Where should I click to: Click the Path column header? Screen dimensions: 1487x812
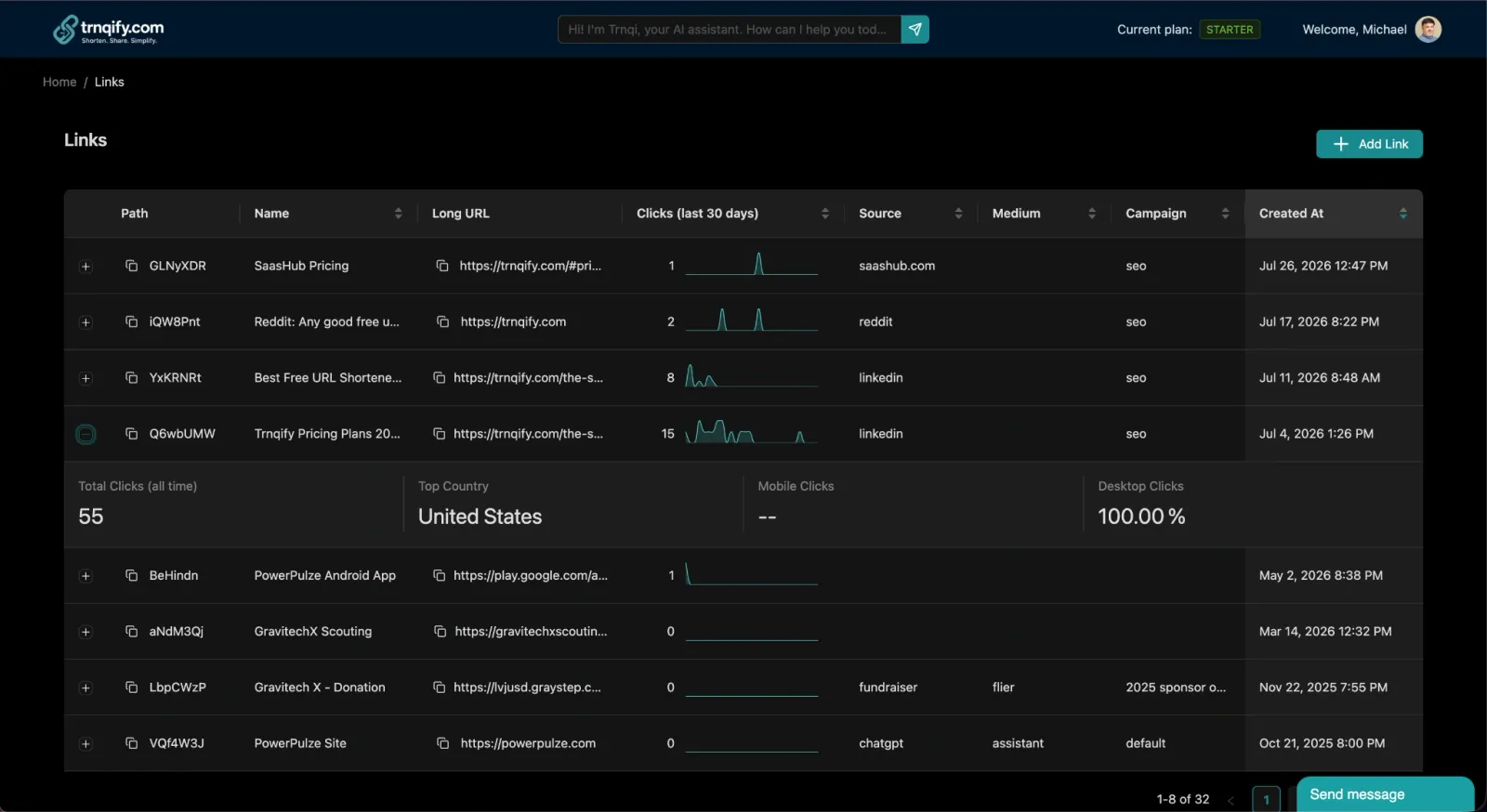[135, 214]
